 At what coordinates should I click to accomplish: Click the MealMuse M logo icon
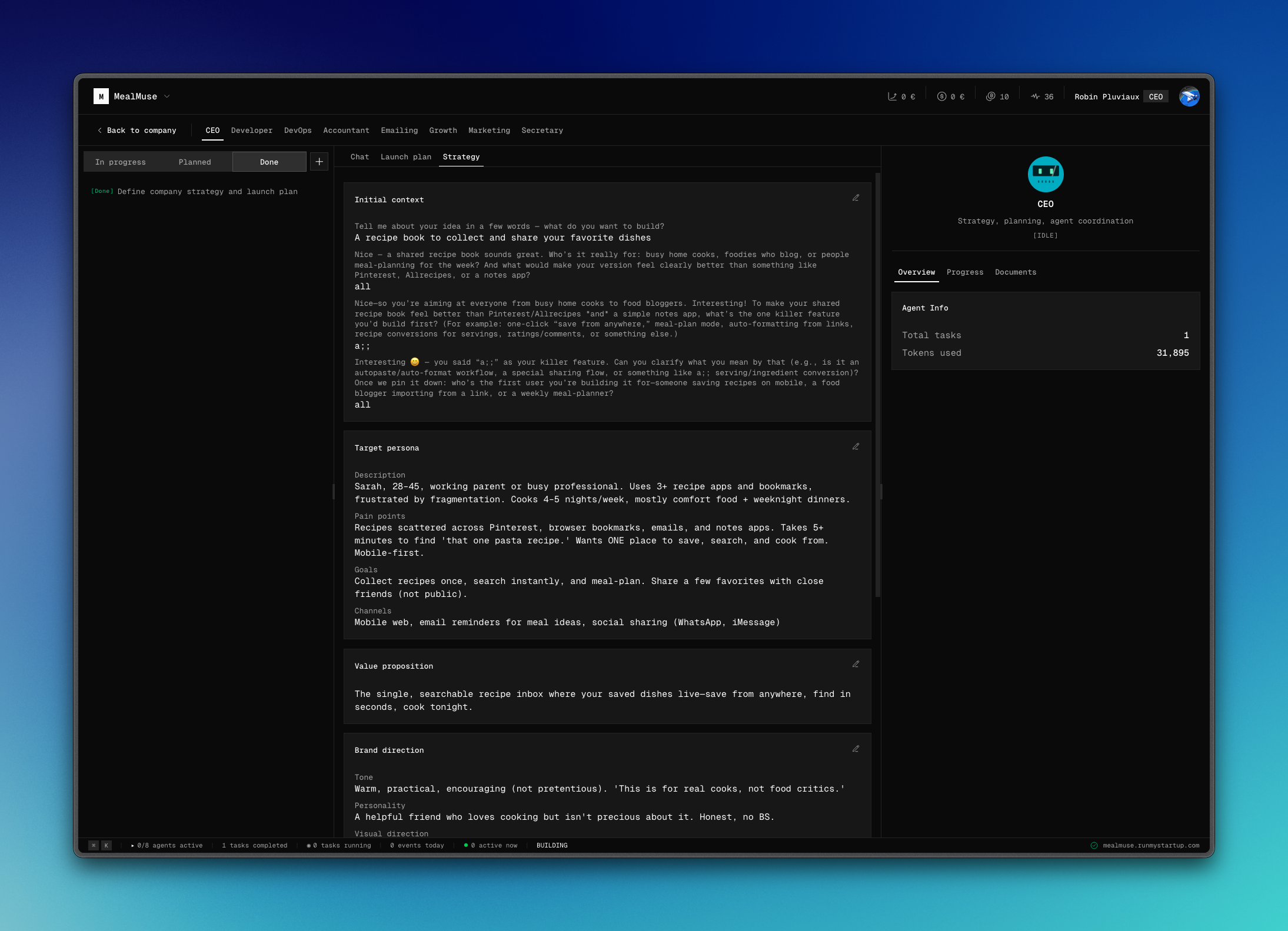[x=101, y=96]
